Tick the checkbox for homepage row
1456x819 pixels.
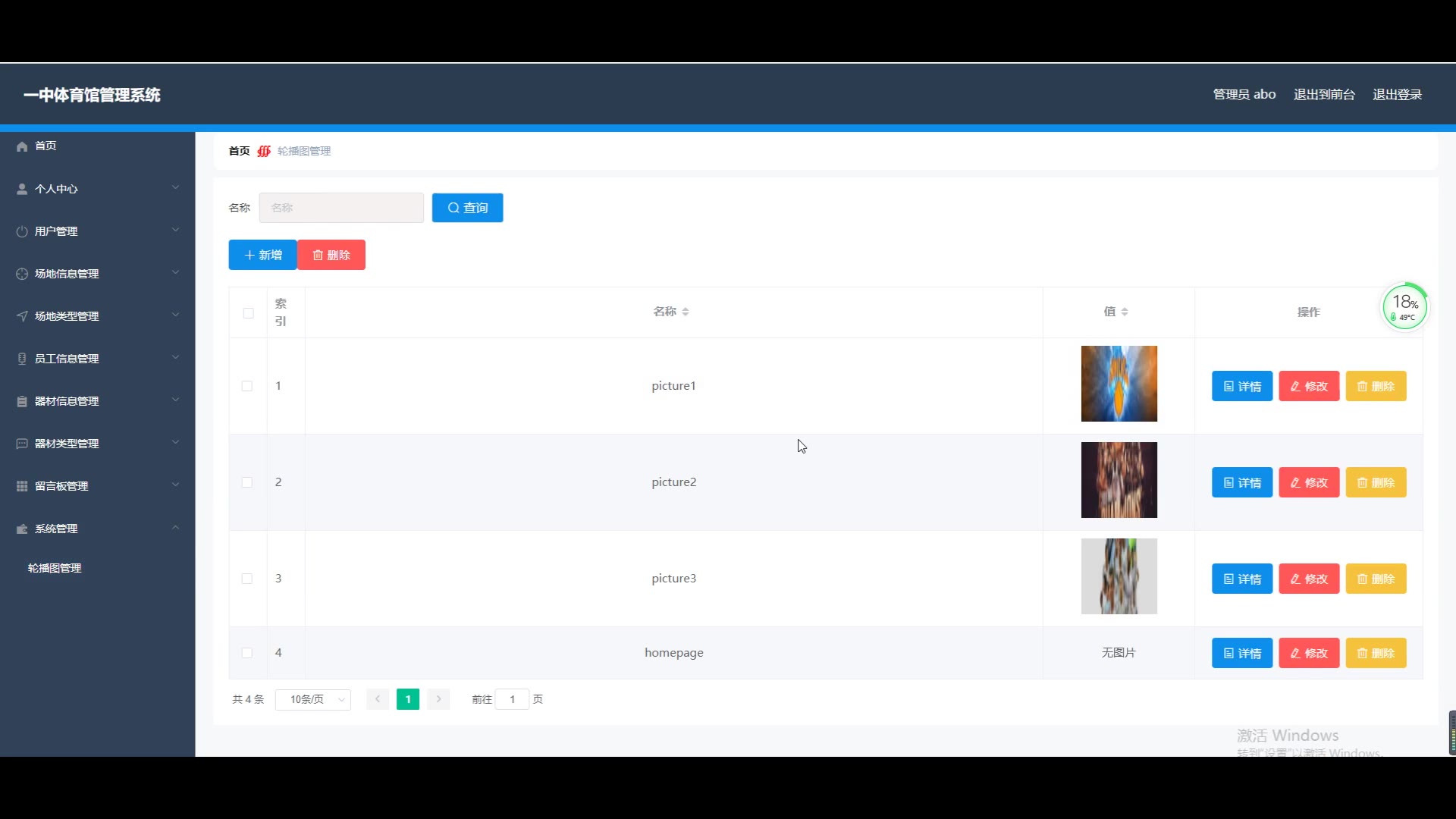coord(247,653)
